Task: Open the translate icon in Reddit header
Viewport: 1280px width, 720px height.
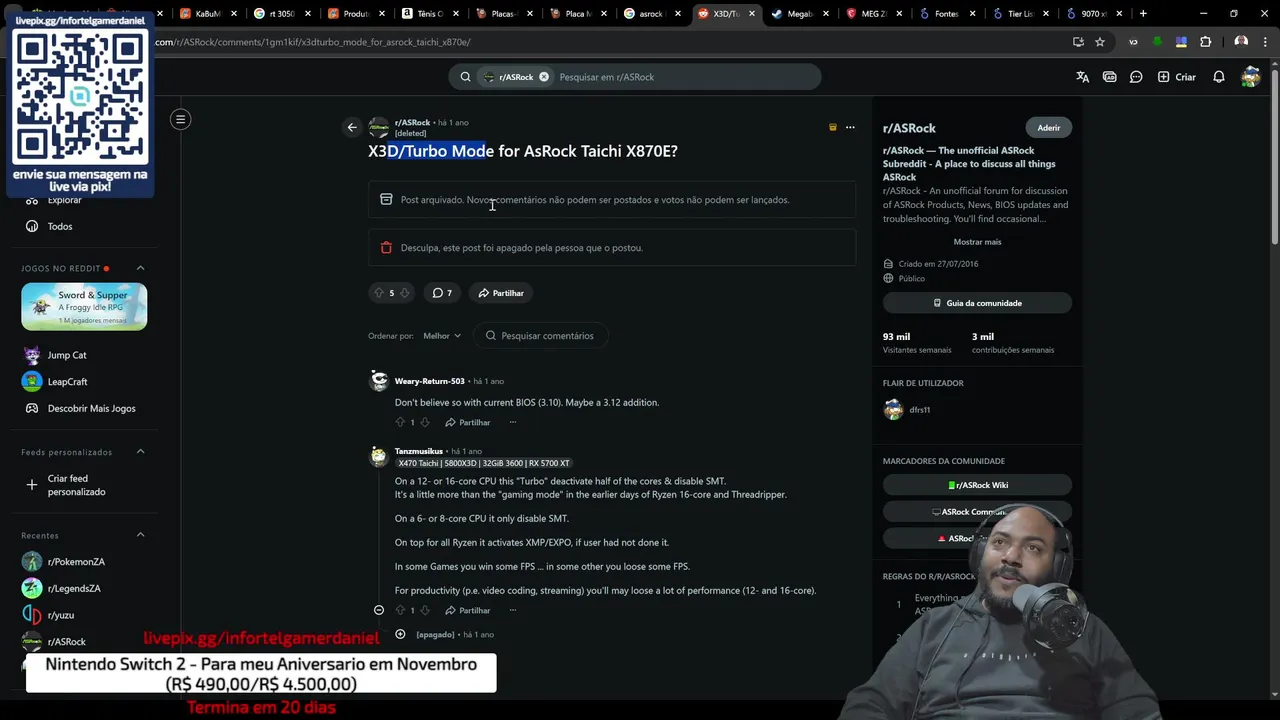Action: 1082,77
